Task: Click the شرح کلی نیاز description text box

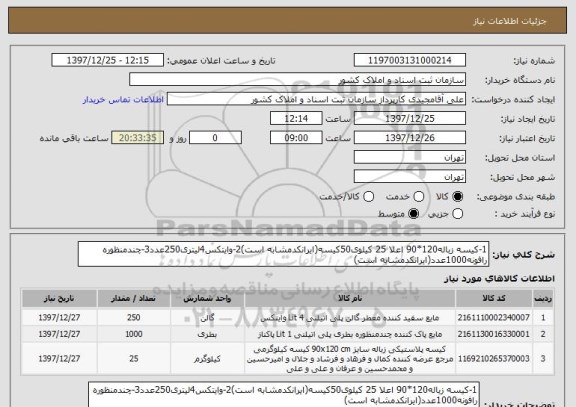Action: (x=283, y=254)
